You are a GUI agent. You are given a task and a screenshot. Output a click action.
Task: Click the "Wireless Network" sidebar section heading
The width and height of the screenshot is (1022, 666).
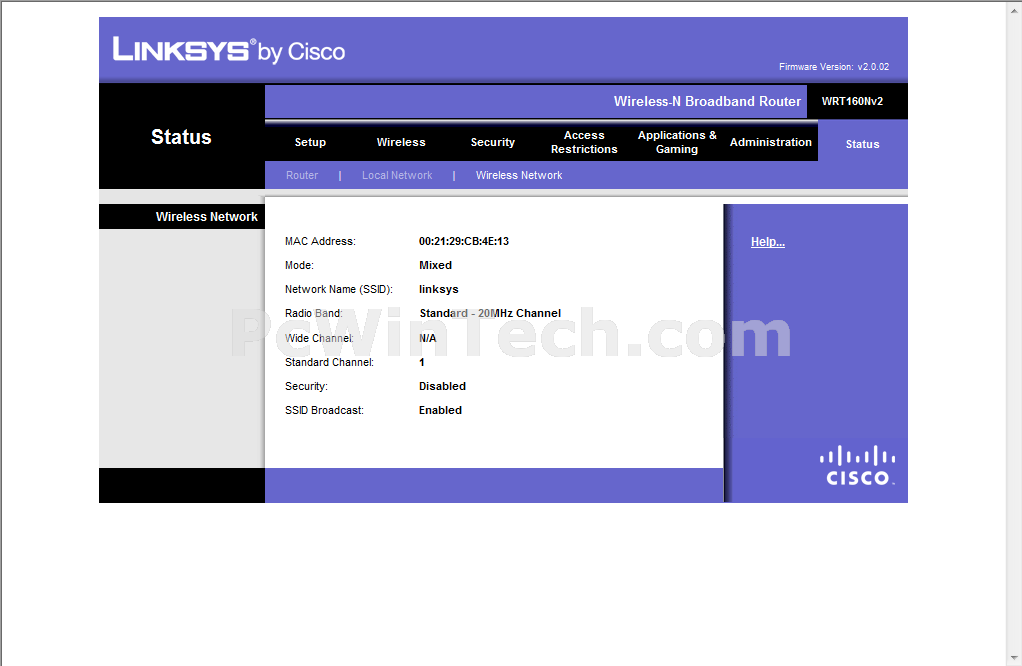pyautogui.click(x=207, y=217)
